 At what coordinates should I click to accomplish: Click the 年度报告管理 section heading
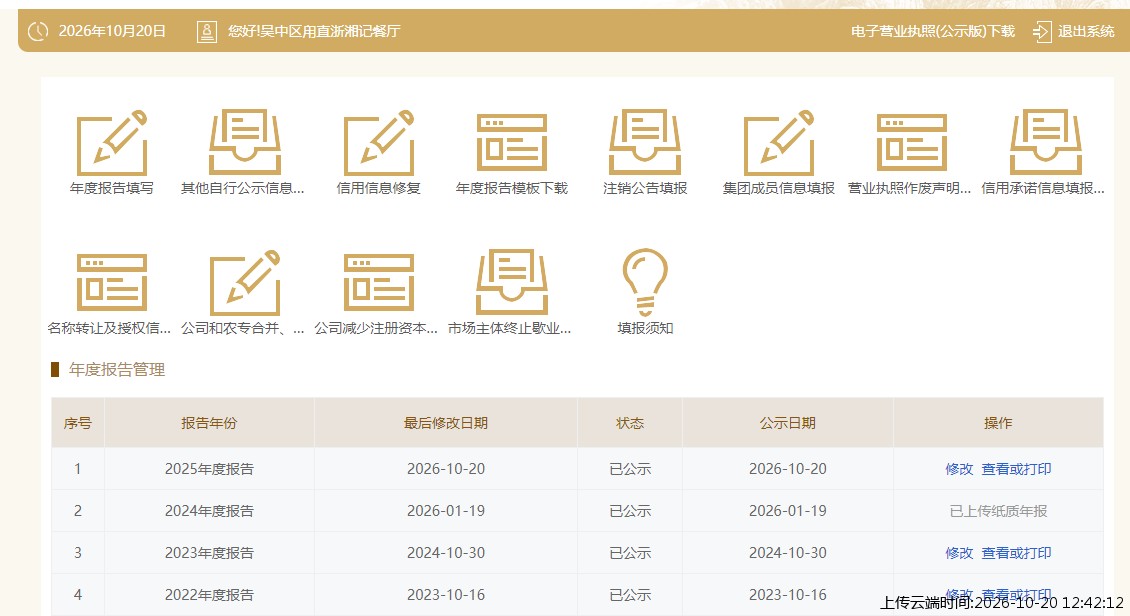117,370
